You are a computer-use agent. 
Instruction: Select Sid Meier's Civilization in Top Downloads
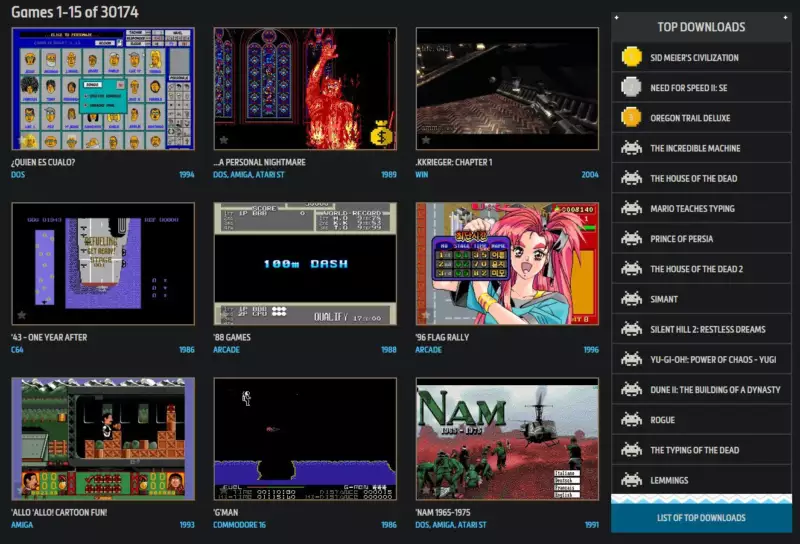tap(701, 57)
